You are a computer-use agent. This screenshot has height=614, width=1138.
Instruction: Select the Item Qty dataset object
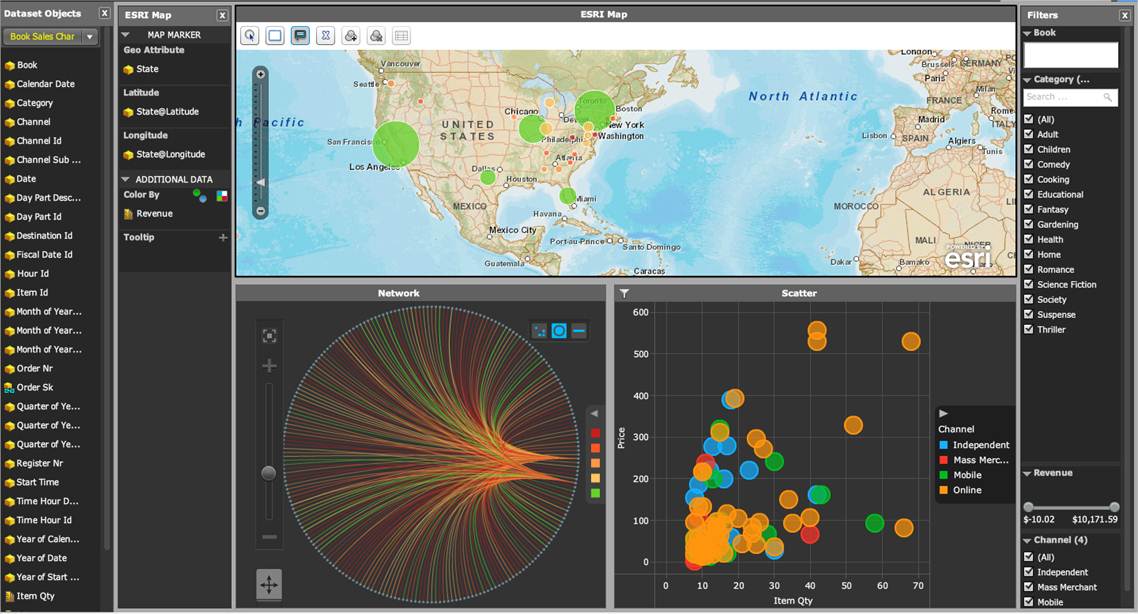tap(35, 596)
